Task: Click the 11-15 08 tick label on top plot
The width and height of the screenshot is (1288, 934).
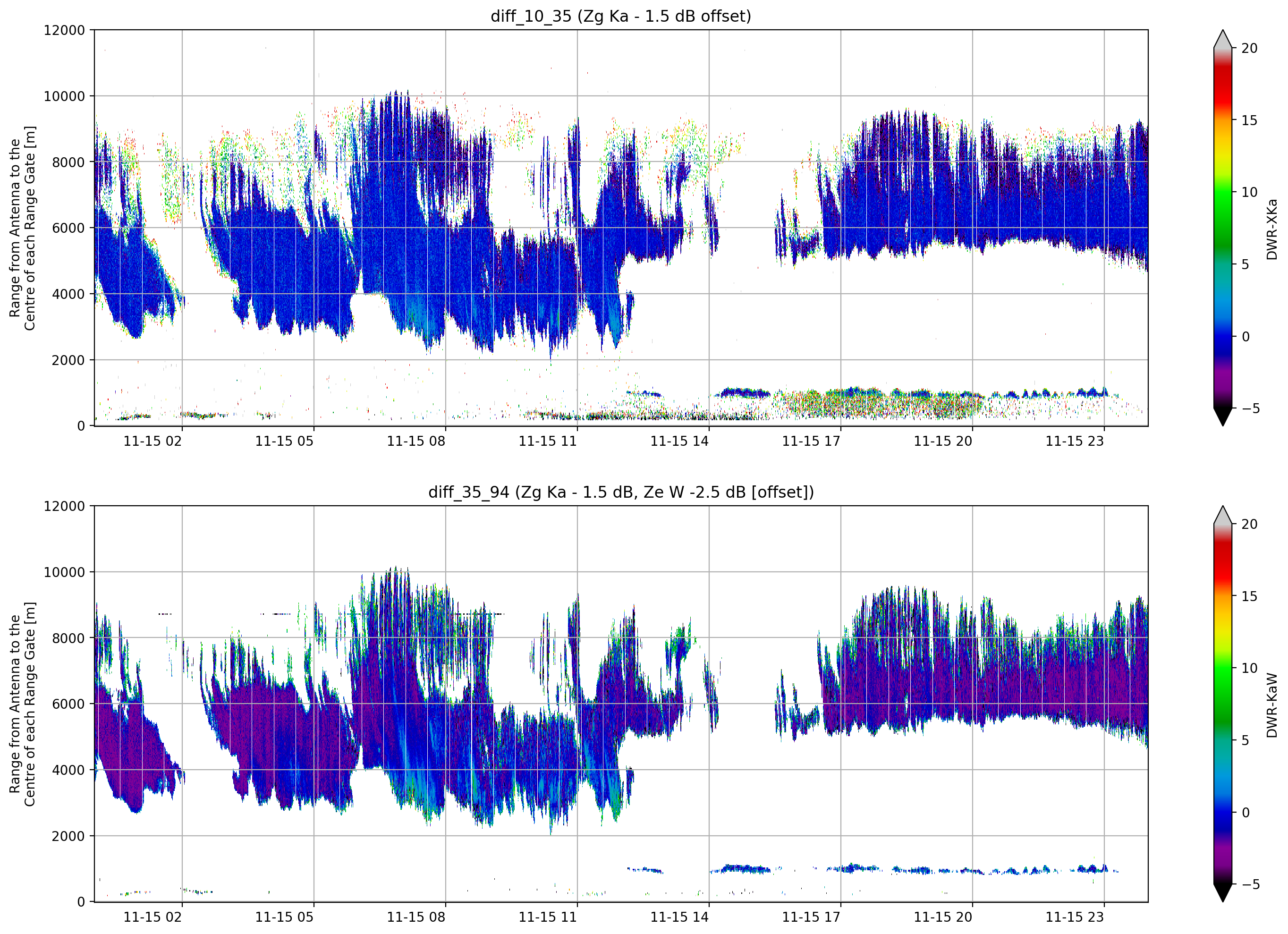Action: tap(415, 441)
